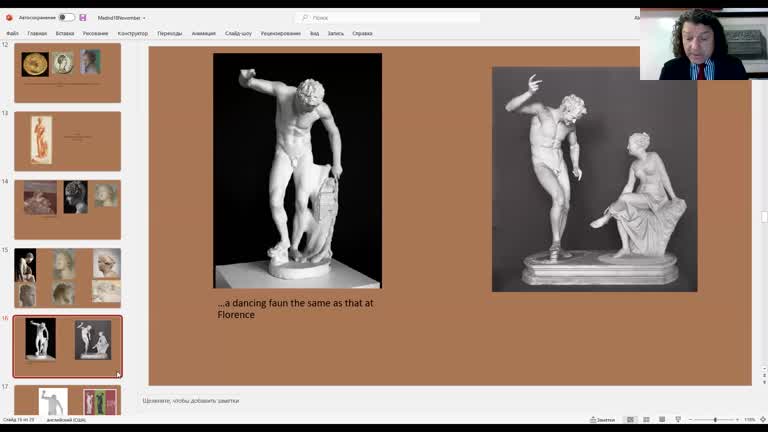Select the dancing faun photo on black background
Viewport: 768px width, 432px height.
tap(297, 170)
